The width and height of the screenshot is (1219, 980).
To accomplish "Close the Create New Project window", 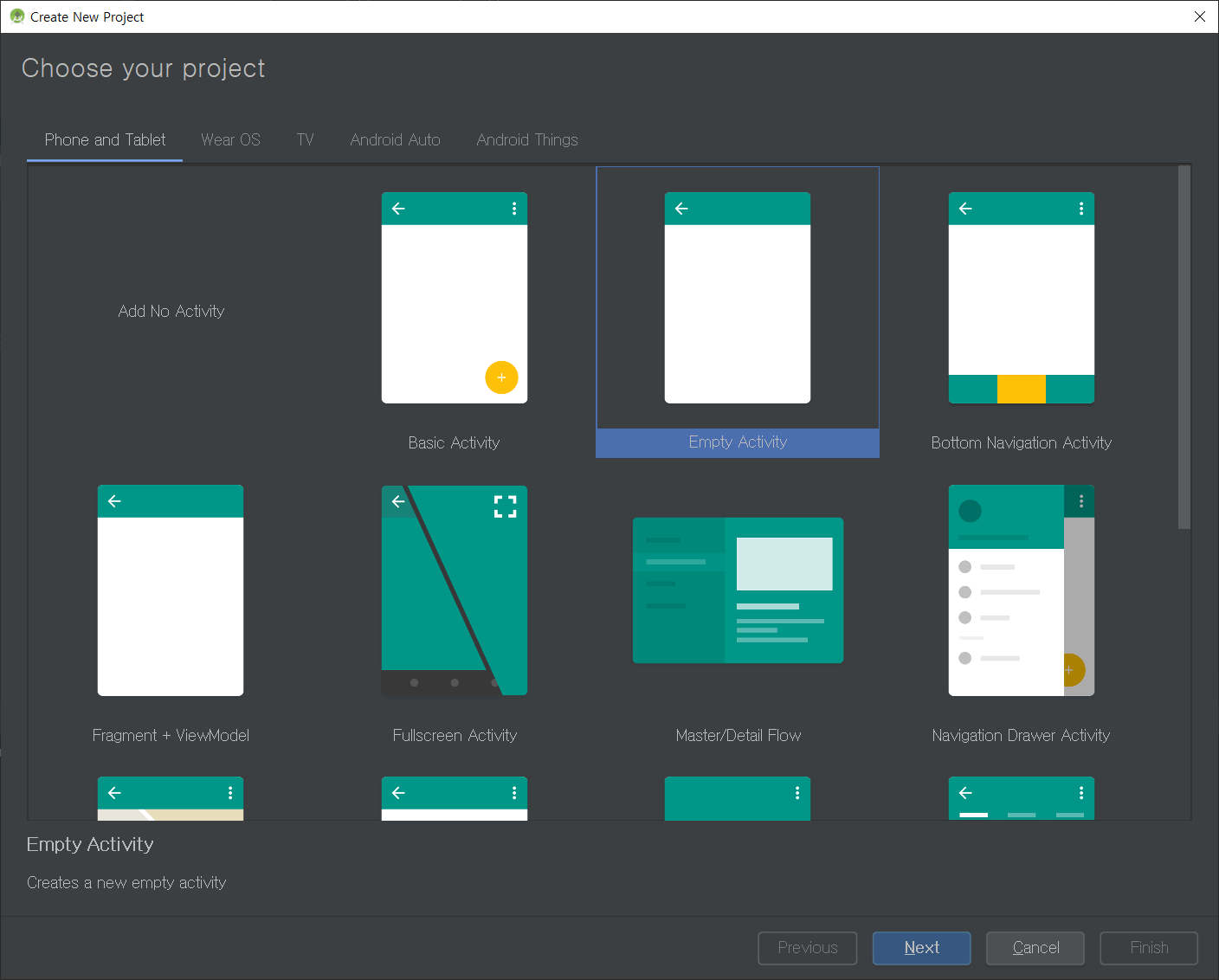I will [x=1200, y=16].
